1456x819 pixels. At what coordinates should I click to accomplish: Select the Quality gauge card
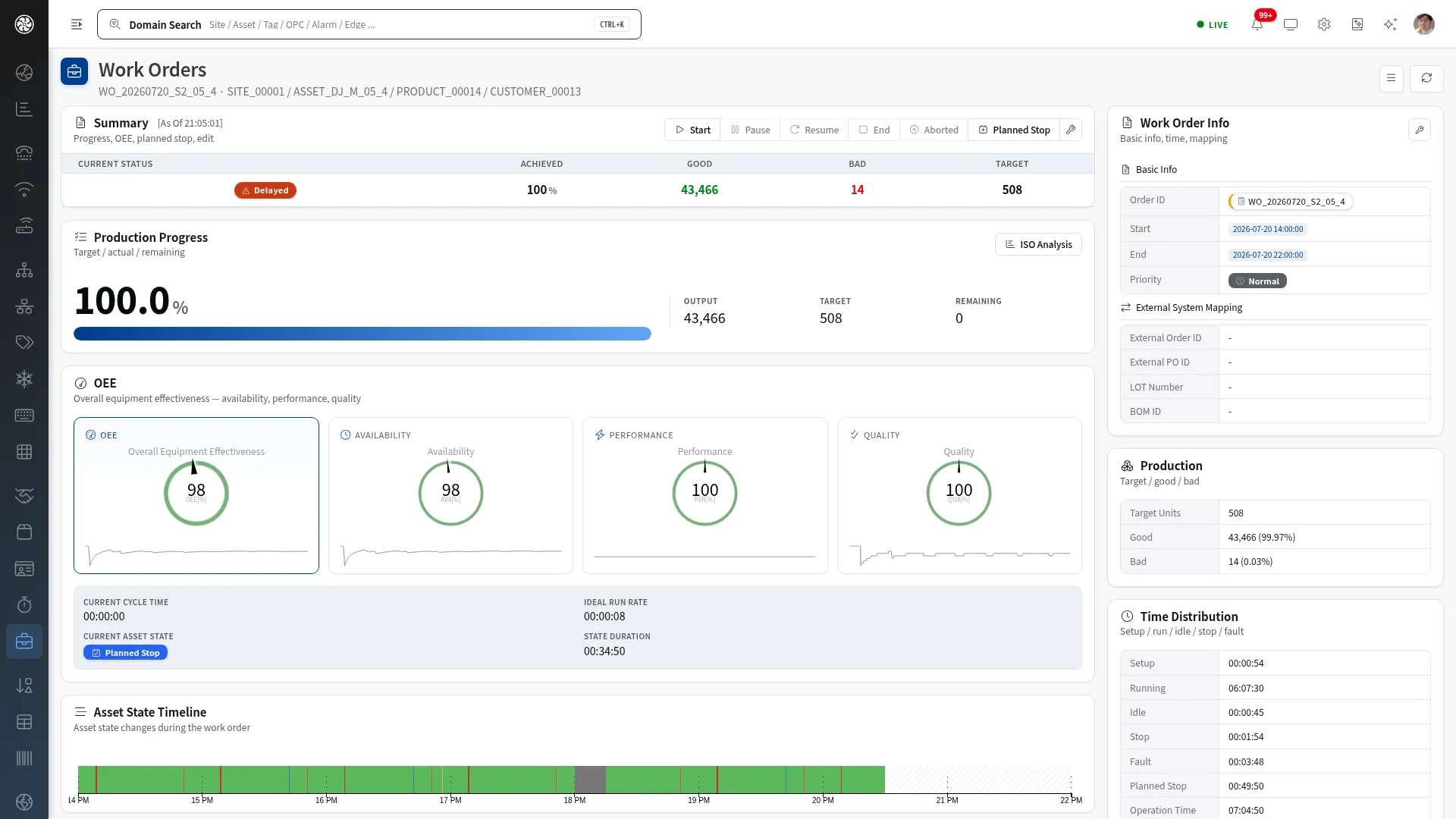pyautogui.click(x=959, y=495)
